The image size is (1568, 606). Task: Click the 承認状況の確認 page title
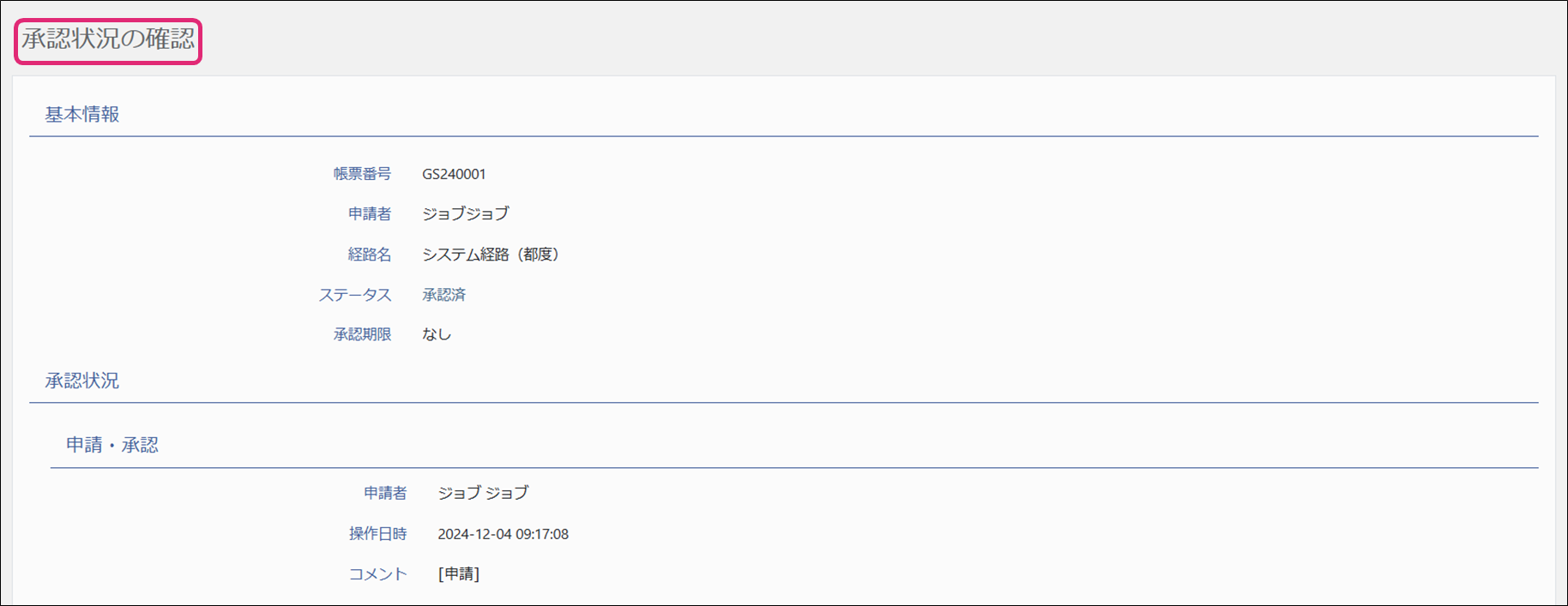108,39
